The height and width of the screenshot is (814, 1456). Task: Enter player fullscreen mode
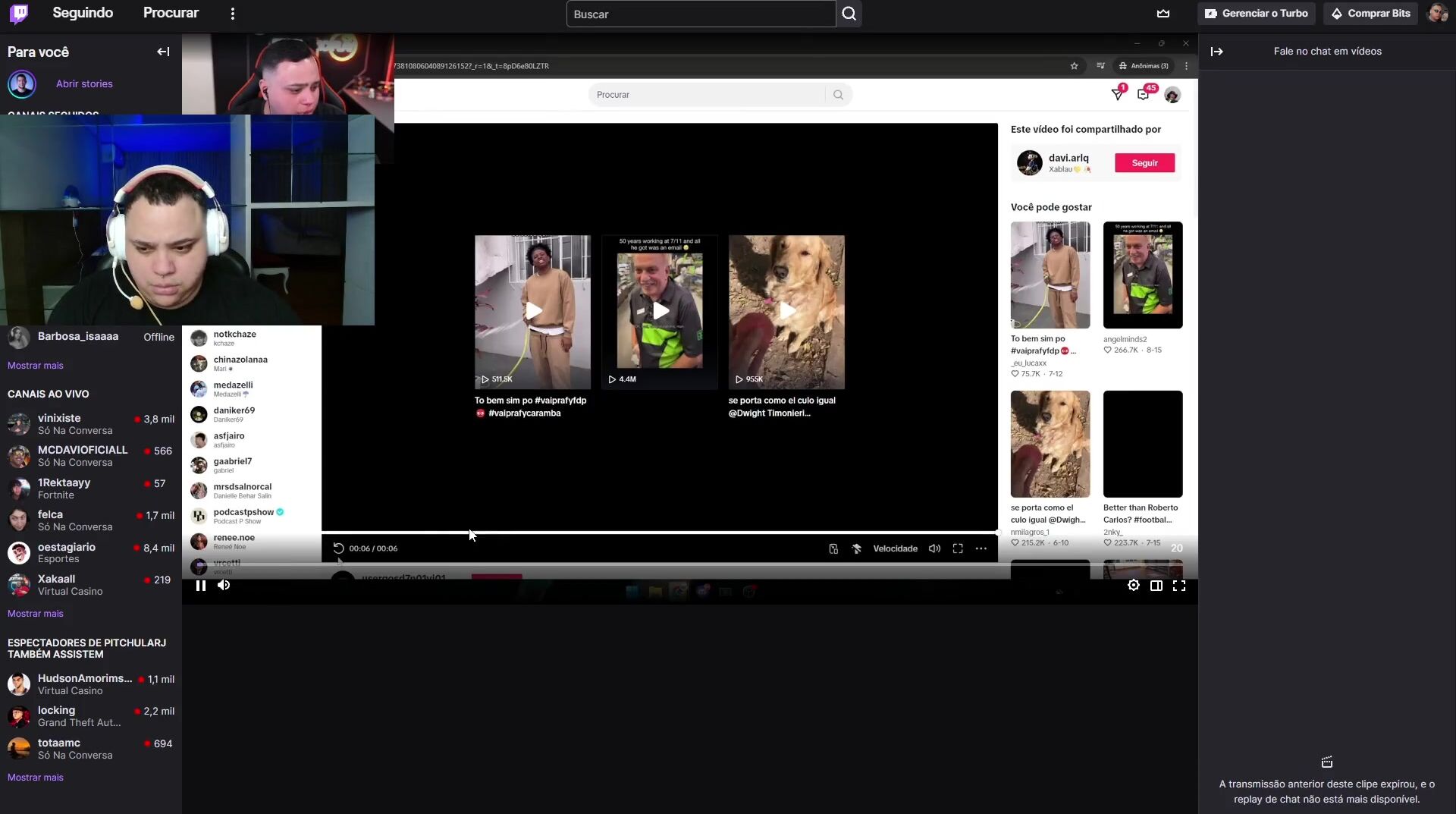(1179, 586)
